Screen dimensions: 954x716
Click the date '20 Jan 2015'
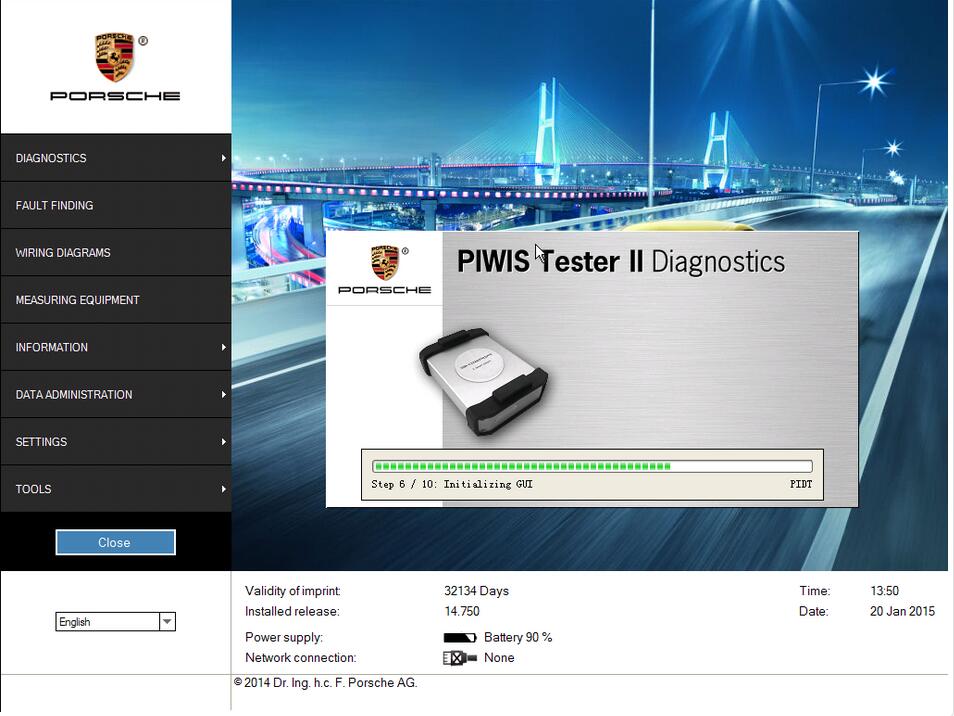pos(902,611)
